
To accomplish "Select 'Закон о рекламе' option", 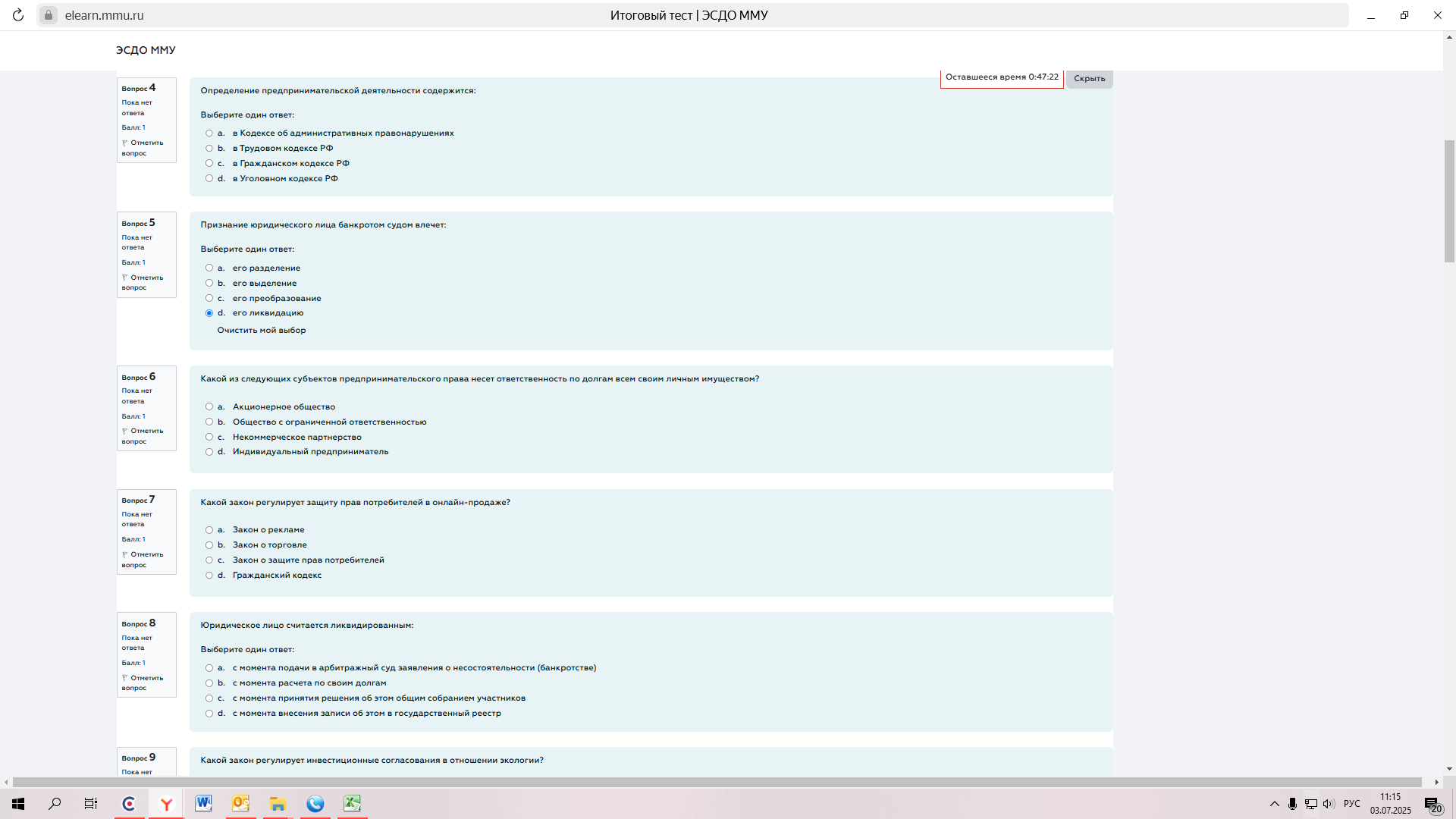I will click(x=209, y=530).
